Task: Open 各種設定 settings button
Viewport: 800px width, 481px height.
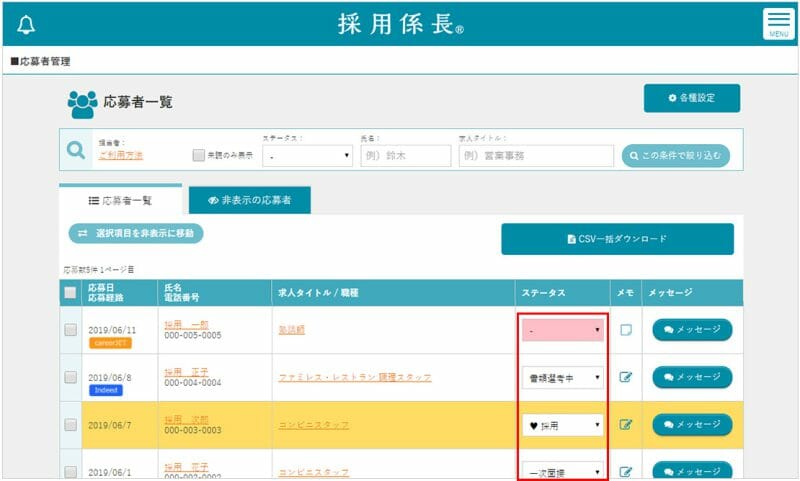Action: click(x=692, y=98)
